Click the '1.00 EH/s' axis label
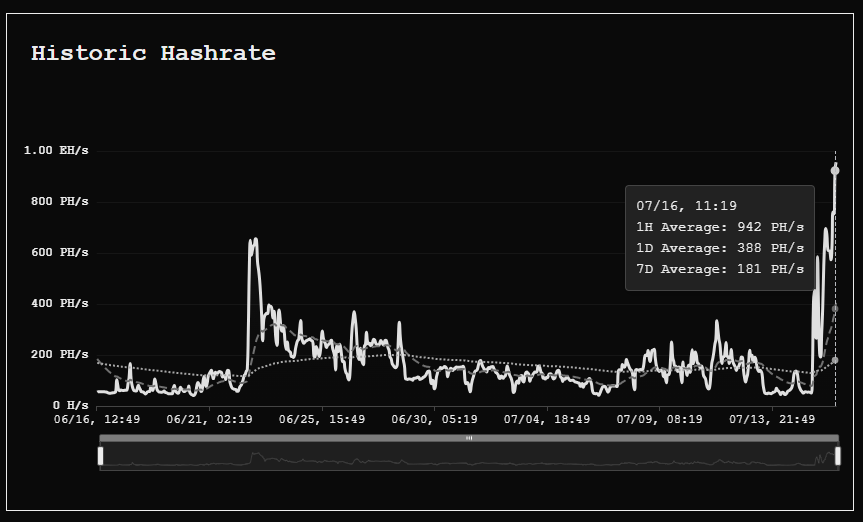 coord(56,151)
